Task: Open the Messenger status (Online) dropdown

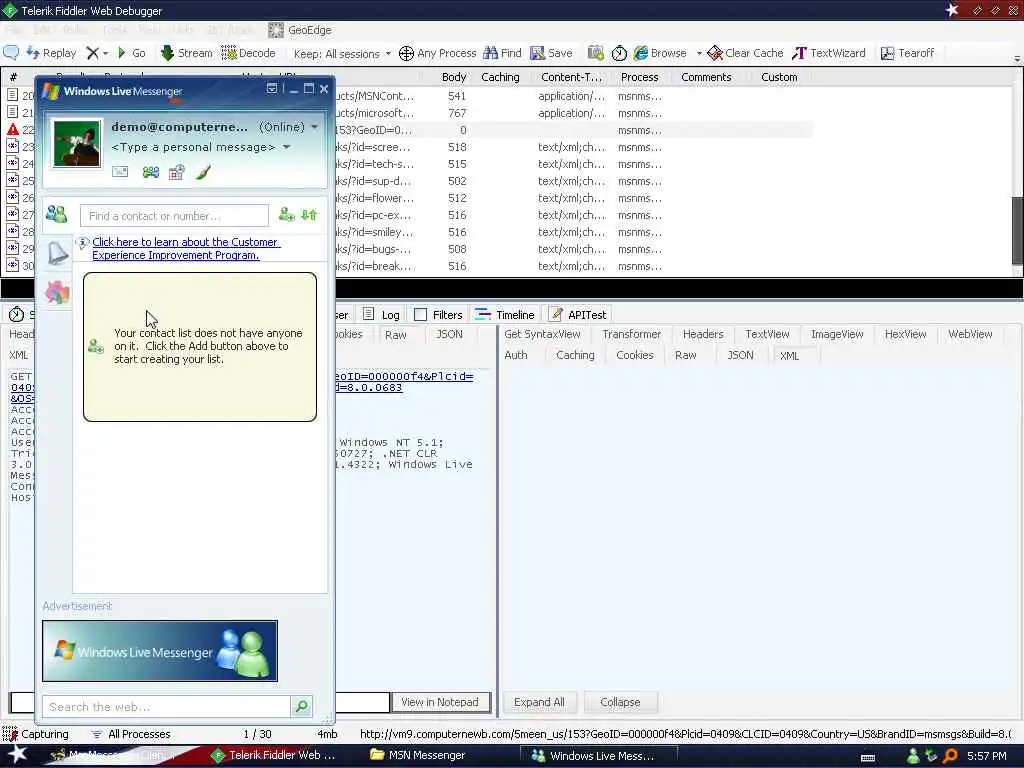Action: click(289, 127)
